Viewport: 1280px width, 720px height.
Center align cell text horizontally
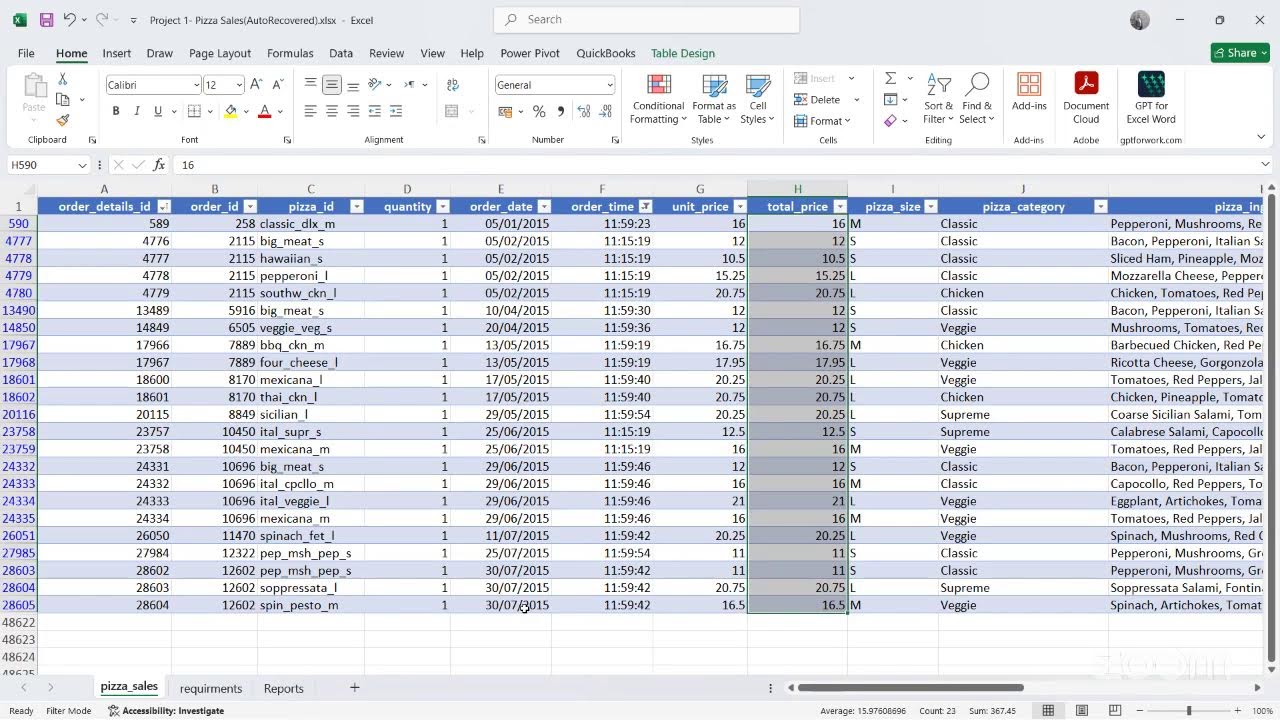pos(332,111)
